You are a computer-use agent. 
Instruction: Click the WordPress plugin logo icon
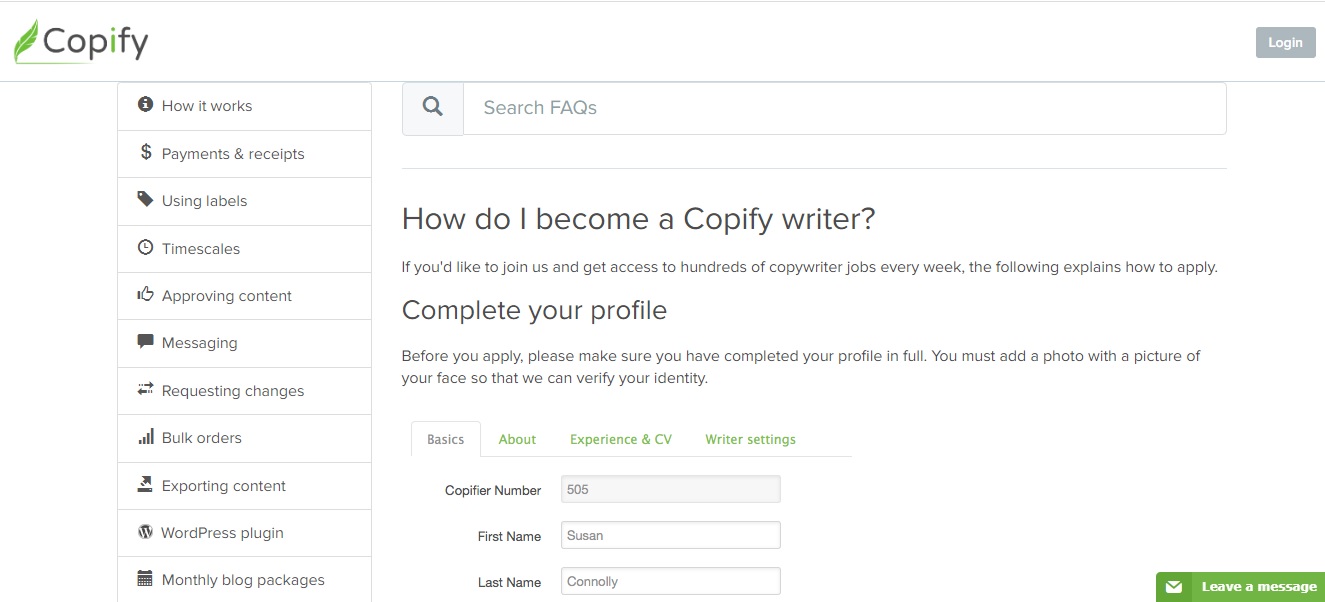click(x=146, y=532)
